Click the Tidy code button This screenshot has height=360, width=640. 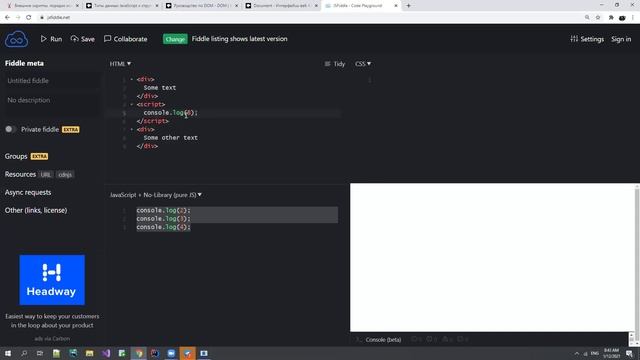[335, 64]
